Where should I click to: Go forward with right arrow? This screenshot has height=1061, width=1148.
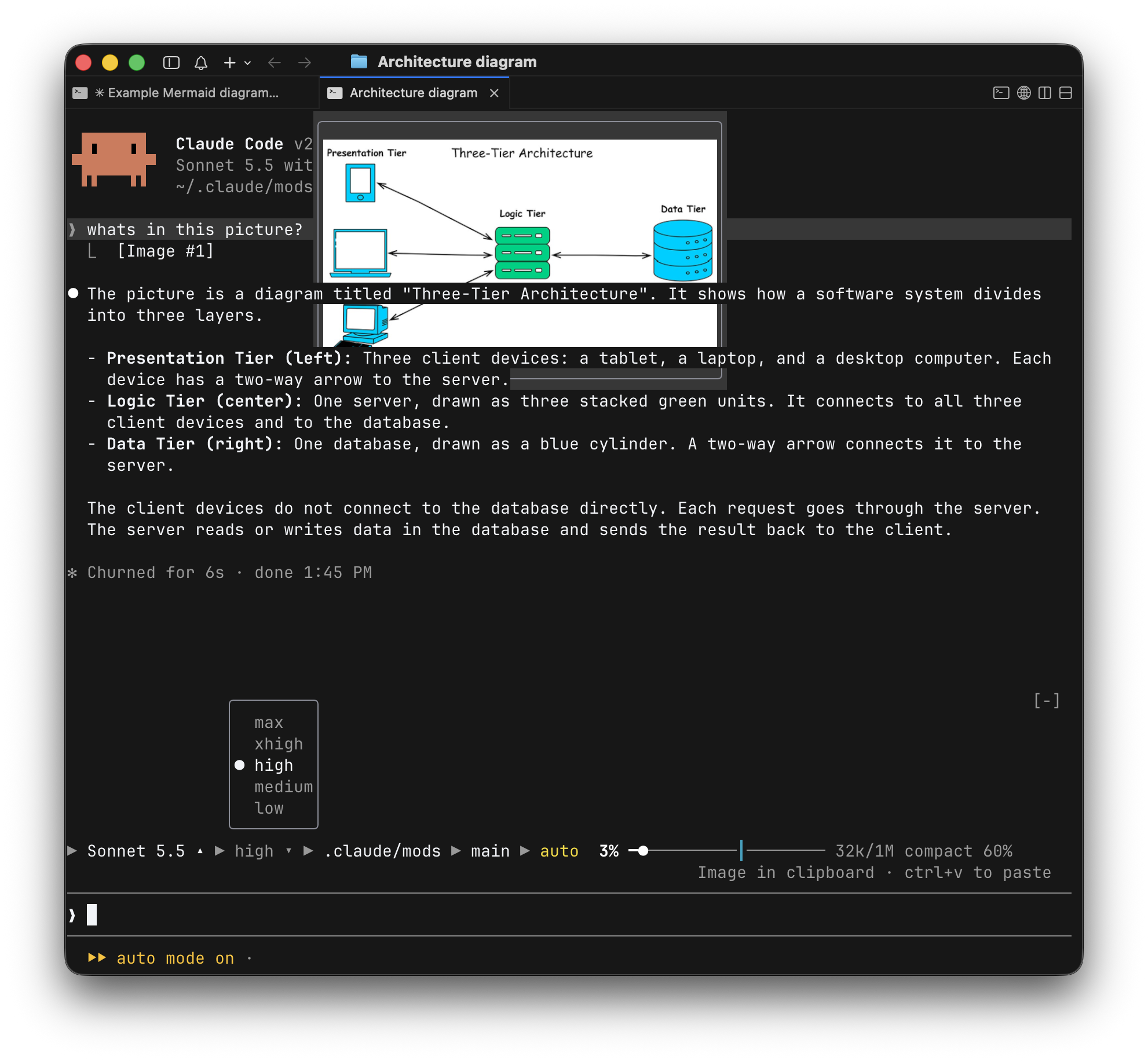[305, 63]
